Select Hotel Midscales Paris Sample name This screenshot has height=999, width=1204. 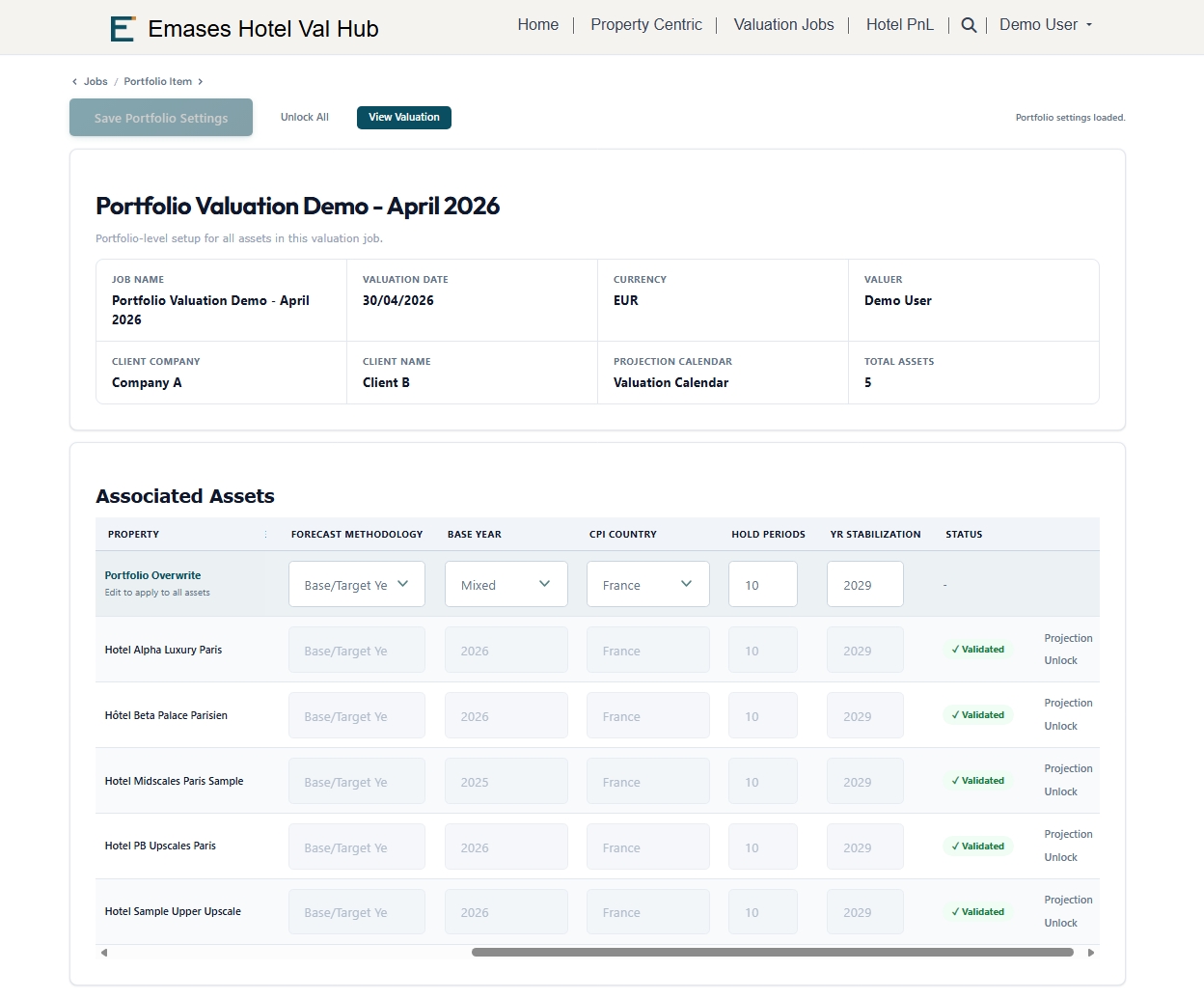pyautogui.click(x=174, y=782)
